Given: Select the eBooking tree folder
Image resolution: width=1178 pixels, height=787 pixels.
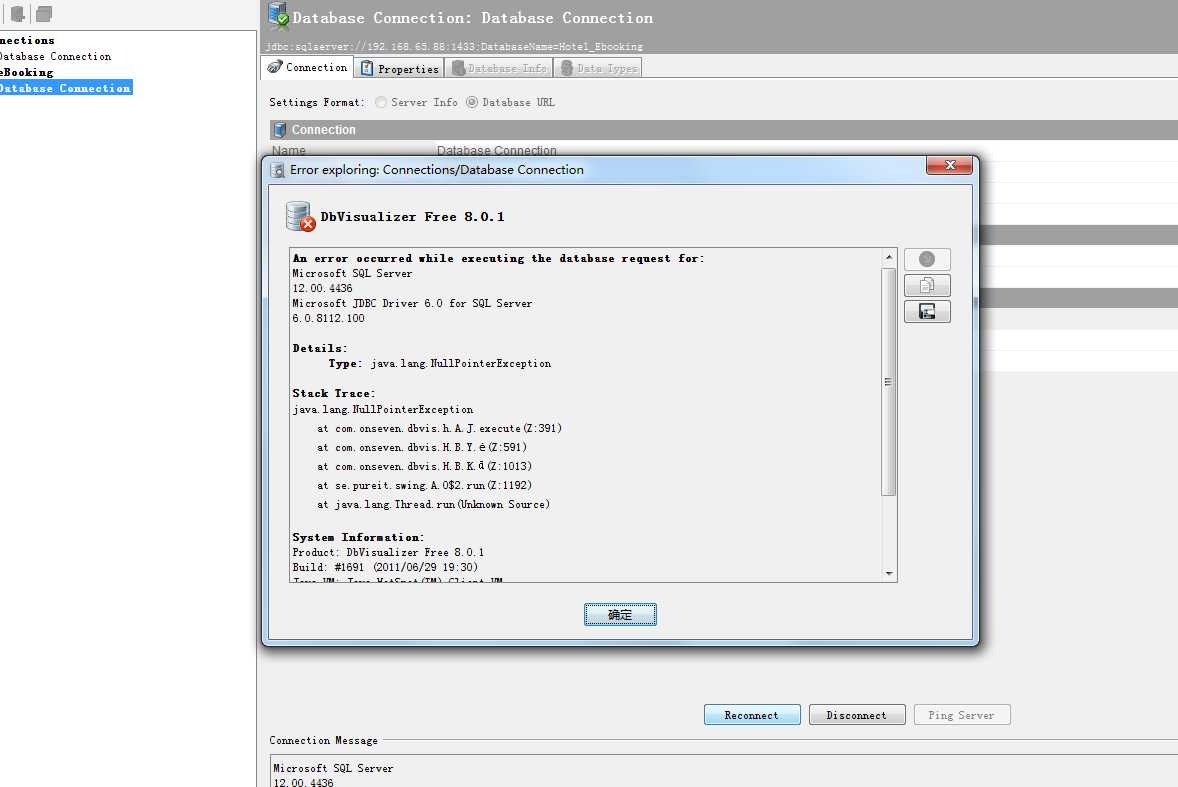Looking at the screenshot, I should point(27,72).
